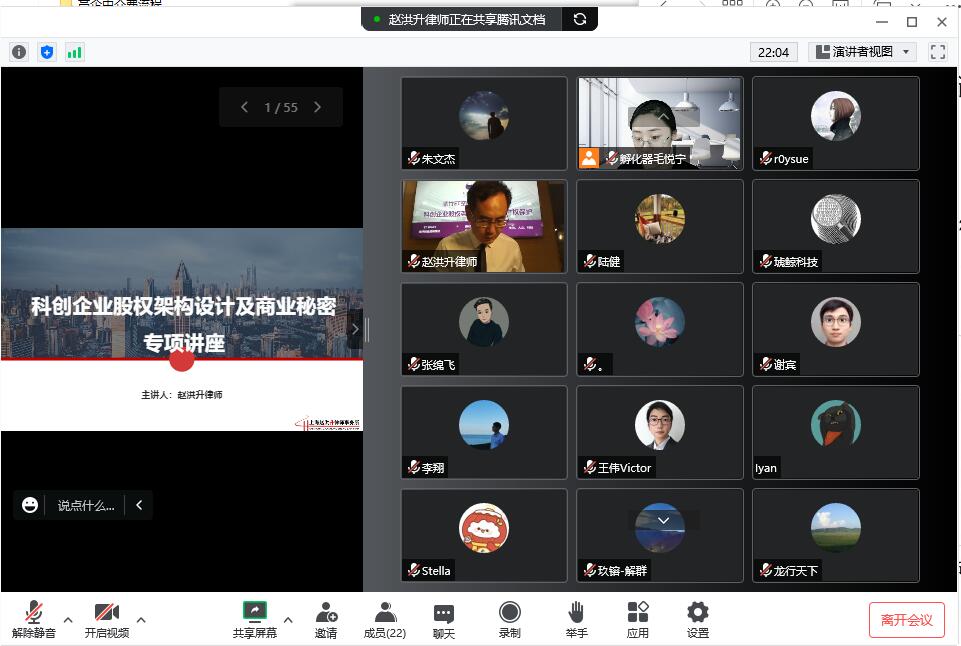Open the Invite (邀请) icon
The height and width of the screenshot is (646, 961).
[326, 619]
